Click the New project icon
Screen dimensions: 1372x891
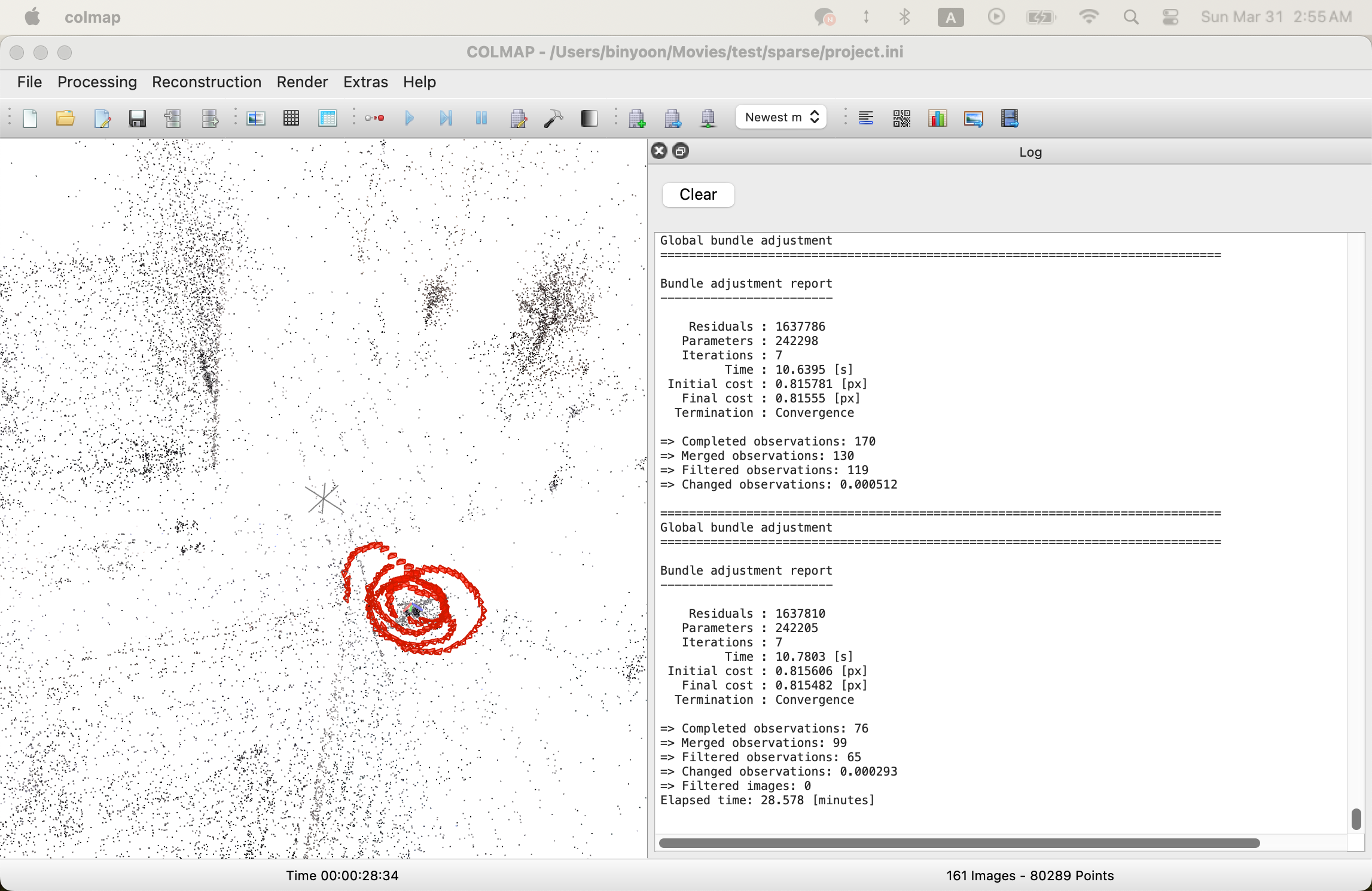click(30, 118)
